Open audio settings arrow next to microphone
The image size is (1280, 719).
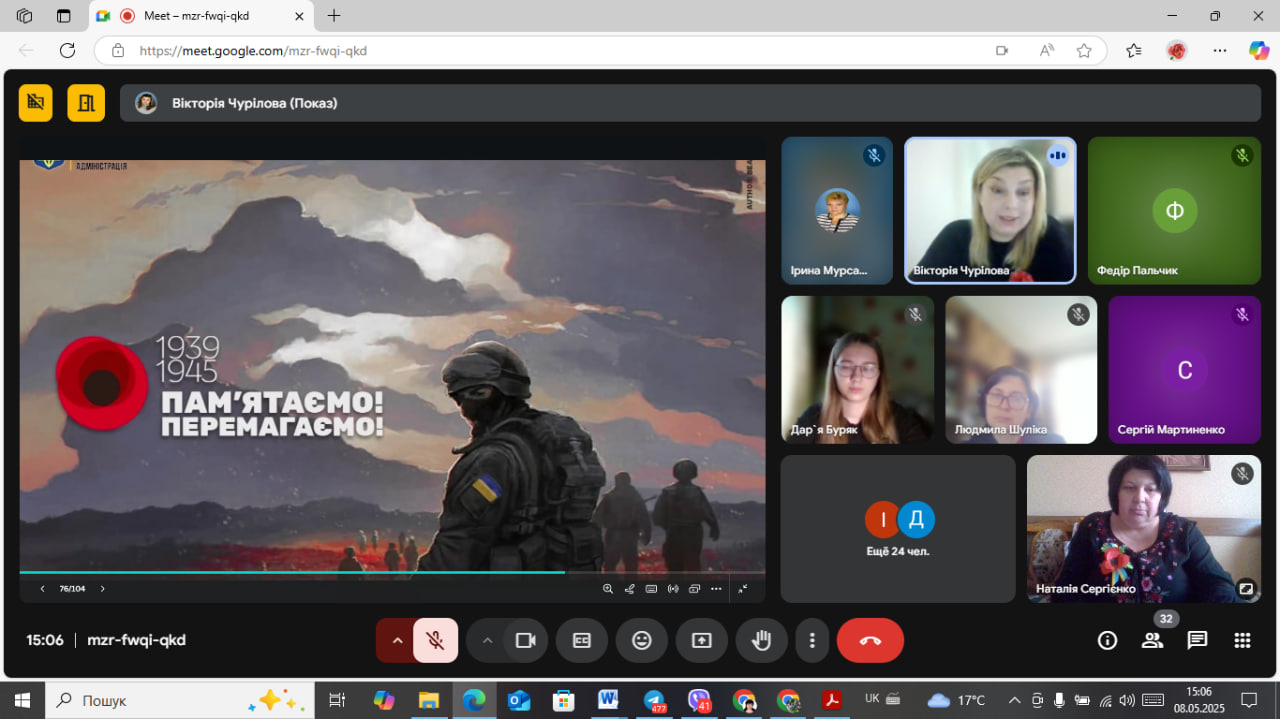[x=397, y=640]
